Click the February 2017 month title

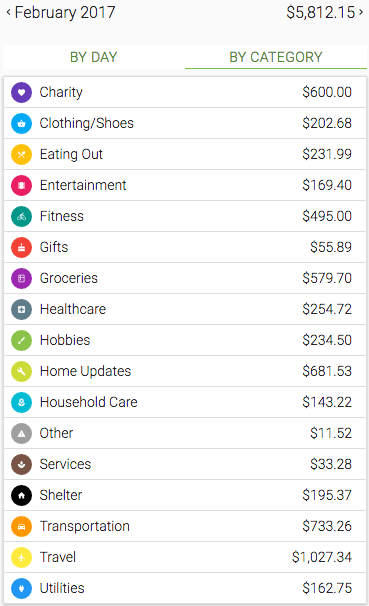pyautogui.click(x=65, y=12)
